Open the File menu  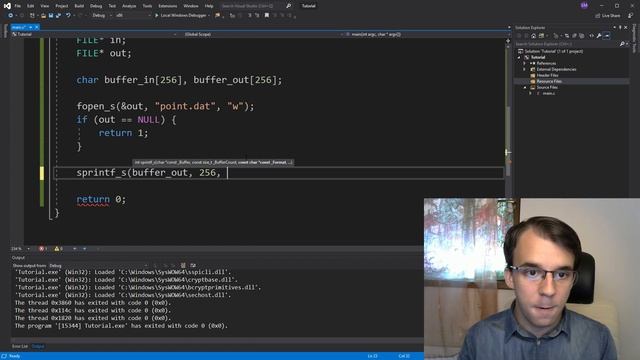click(18, 6)
